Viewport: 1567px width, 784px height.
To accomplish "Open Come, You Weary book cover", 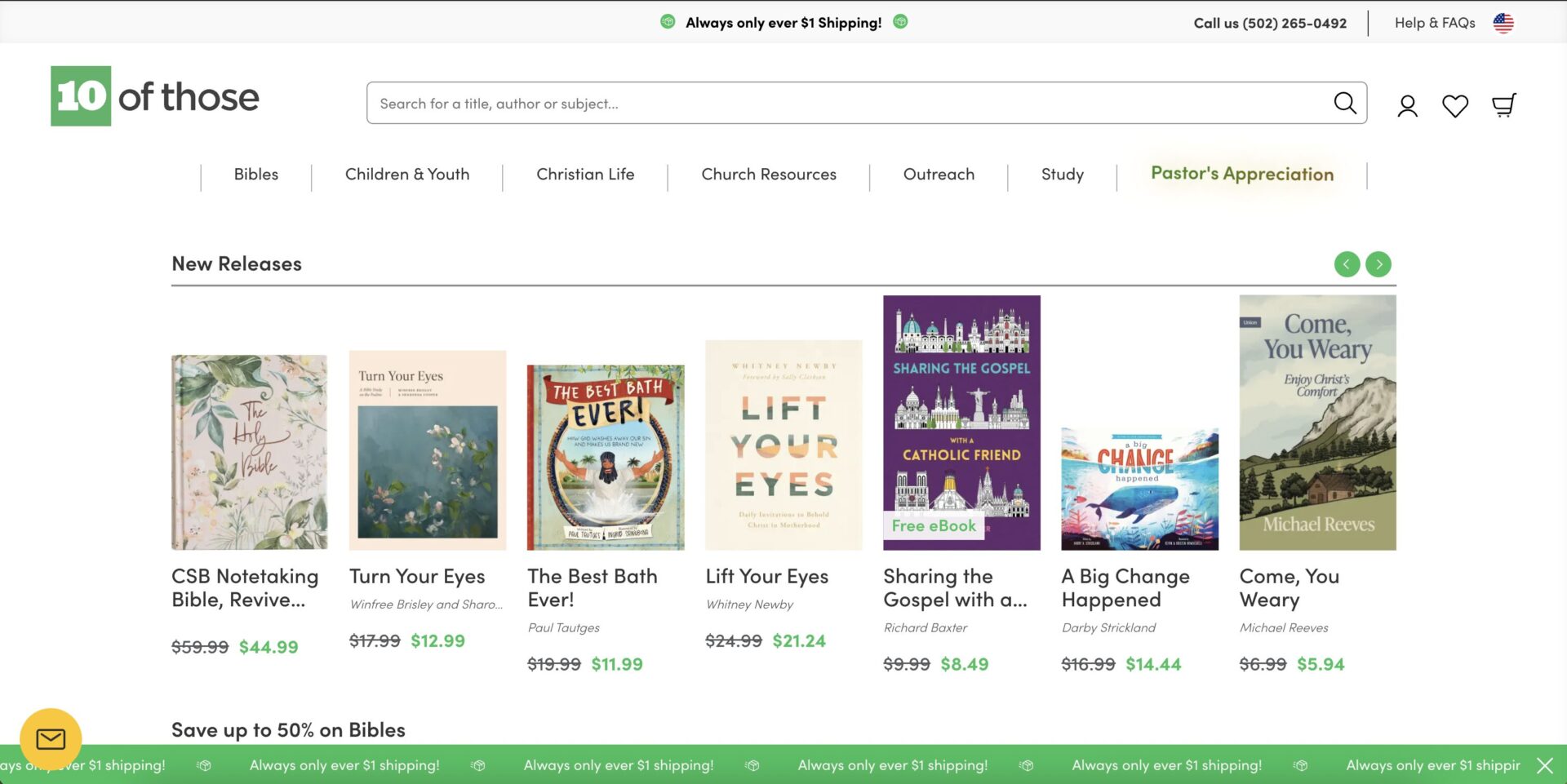I will [x=1317, y=423].
